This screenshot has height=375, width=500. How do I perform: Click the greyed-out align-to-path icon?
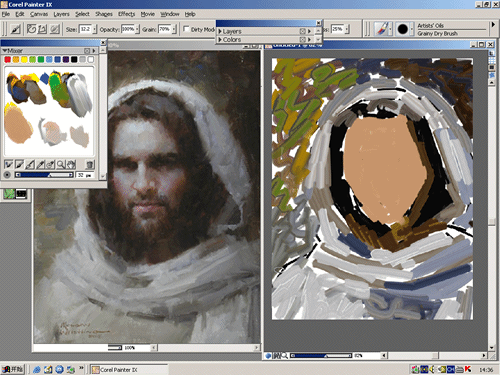pos(55,29)
